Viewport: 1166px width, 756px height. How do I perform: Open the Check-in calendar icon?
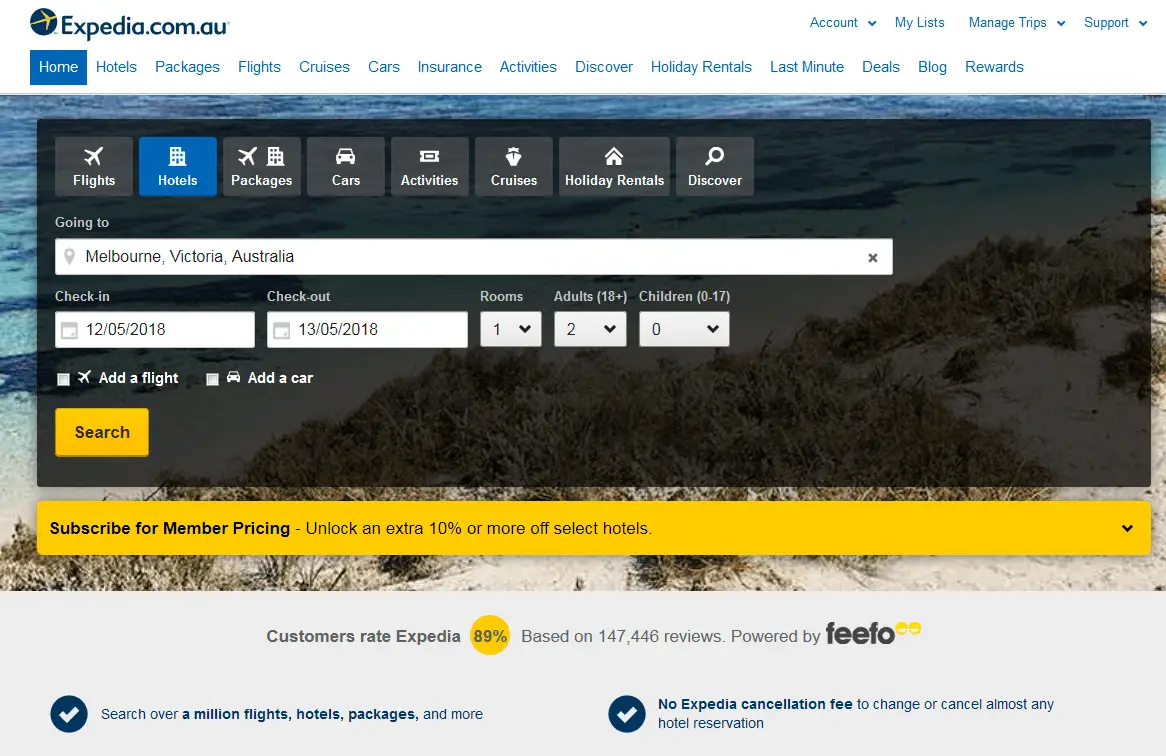tap(69, 330)
